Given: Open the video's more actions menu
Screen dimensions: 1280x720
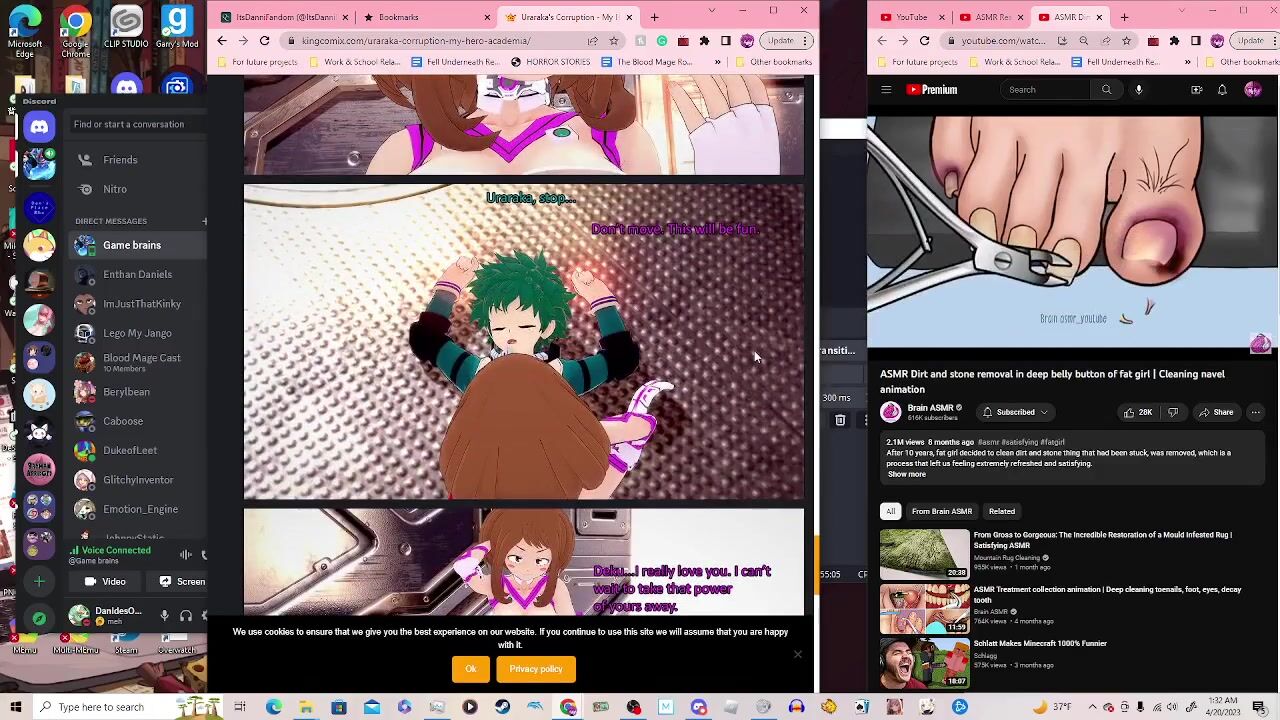Looking at the screenshot, I should [x=1255, y=412].
